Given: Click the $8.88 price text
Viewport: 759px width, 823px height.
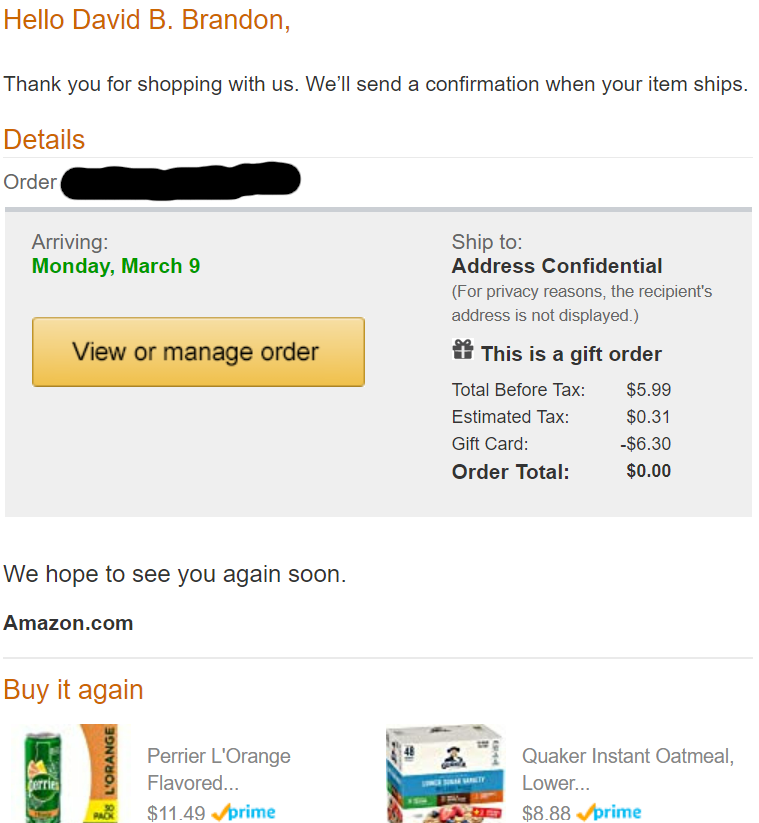Looking at the screenshot, I should click(x=545, y=814).
